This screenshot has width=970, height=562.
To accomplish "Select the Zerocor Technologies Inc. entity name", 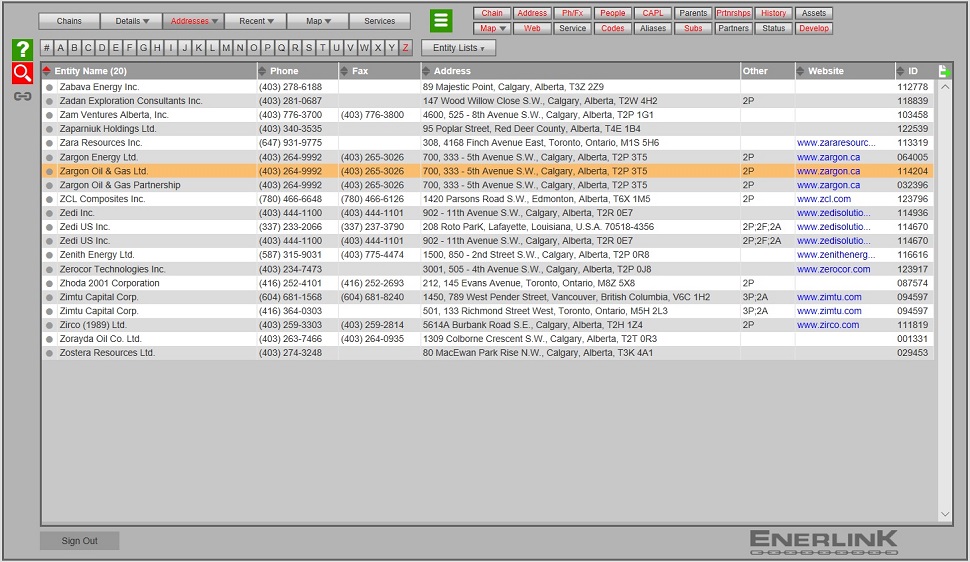I will pyautogui.click(x=113, y=269).
